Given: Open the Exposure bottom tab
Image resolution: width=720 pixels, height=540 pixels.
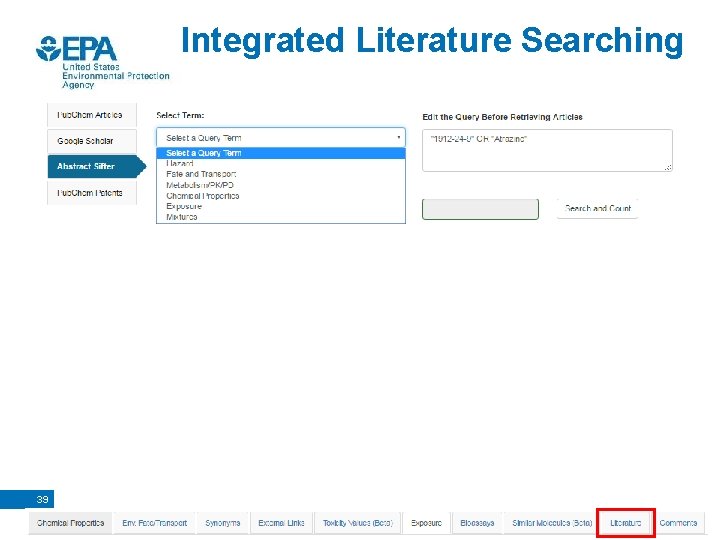Looking at the screenshot, I should [x=426, y=523].
